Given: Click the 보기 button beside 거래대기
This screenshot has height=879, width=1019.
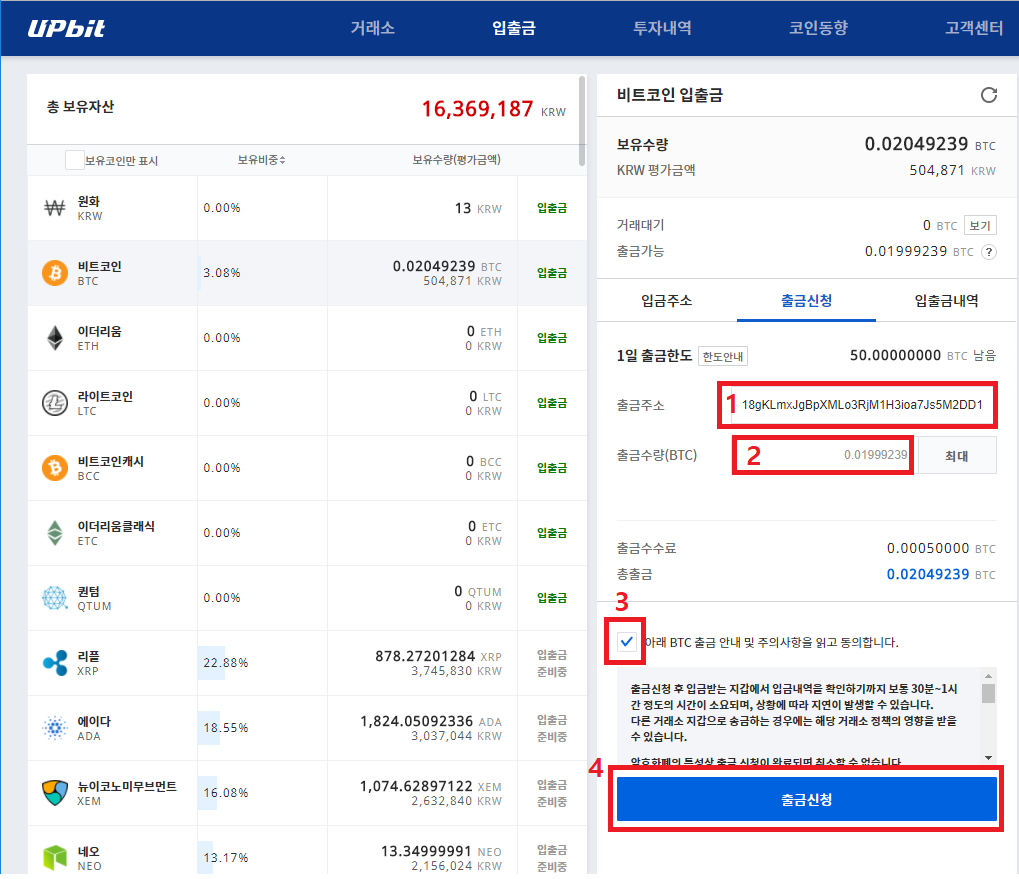Looking at the screenshot, I should click(x=980, y=225).
